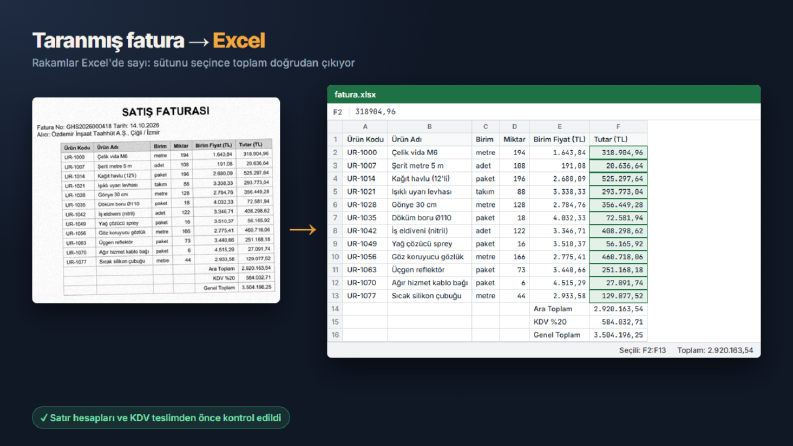The height and width of the screenshot is (446, 793).
Task: Click 'Şerit metre 5 m' cell in spreadsheet
Action: 429,165
